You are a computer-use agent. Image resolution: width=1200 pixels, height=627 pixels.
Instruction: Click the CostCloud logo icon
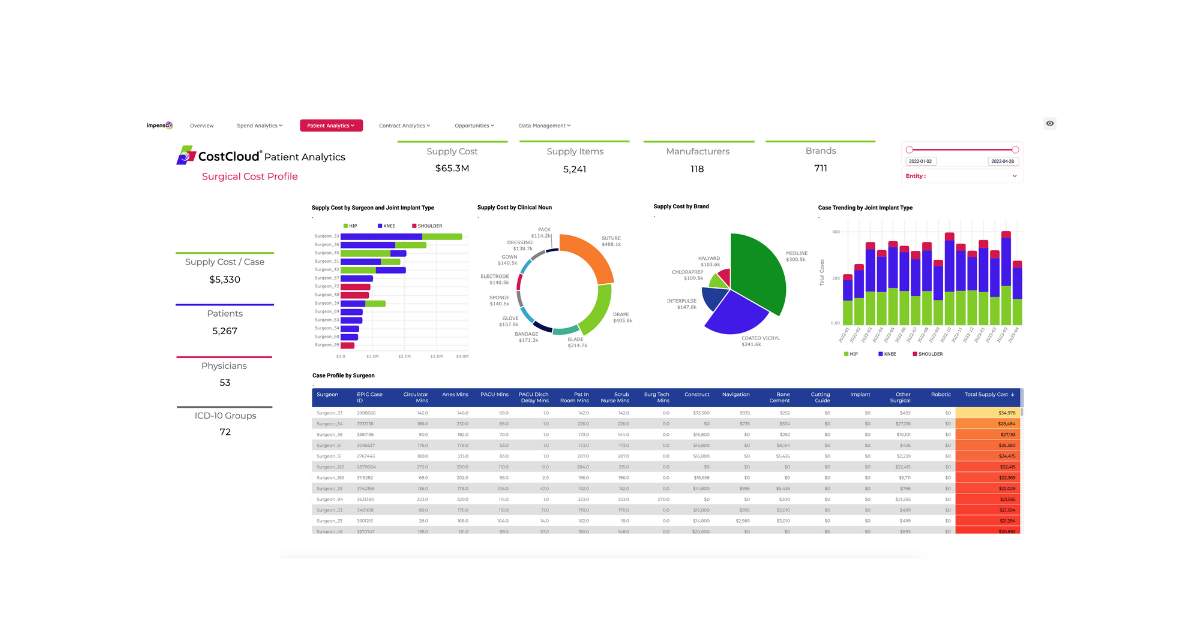[x=188, y=156]
